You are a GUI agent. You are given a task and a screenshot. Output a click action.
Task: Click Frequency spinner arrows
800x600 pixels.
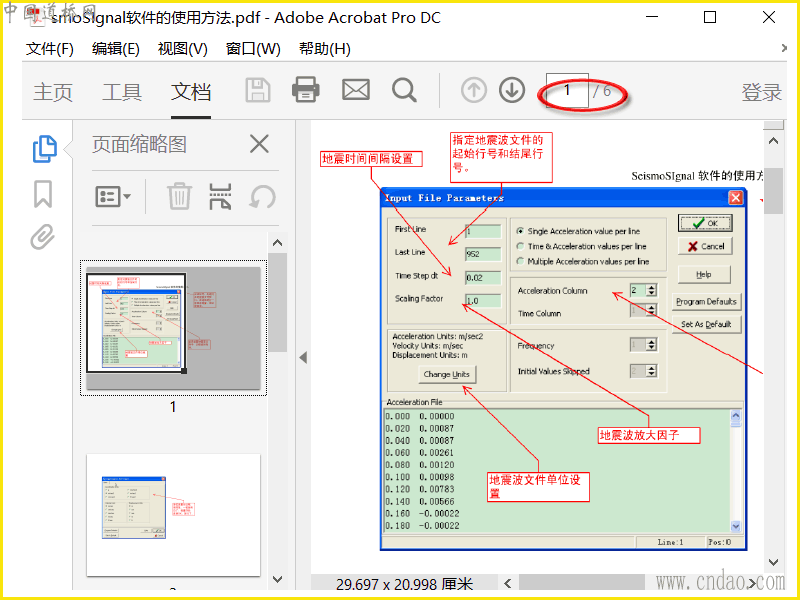[x=651, y=345]
